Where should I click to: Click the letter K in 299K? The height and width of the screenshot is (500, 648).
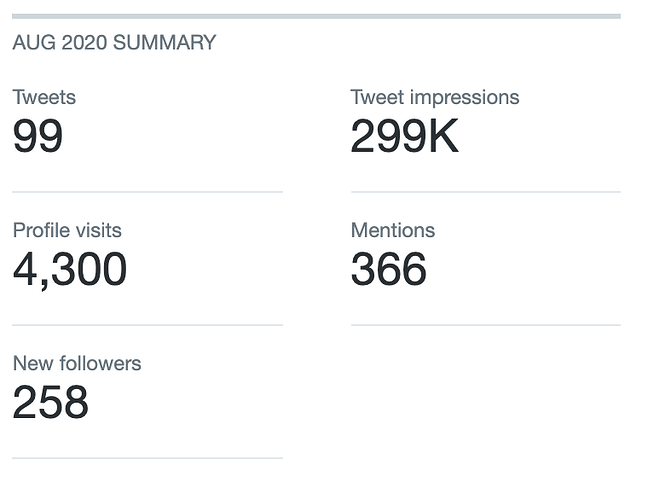pyautogui.click(x=443, y=136)
